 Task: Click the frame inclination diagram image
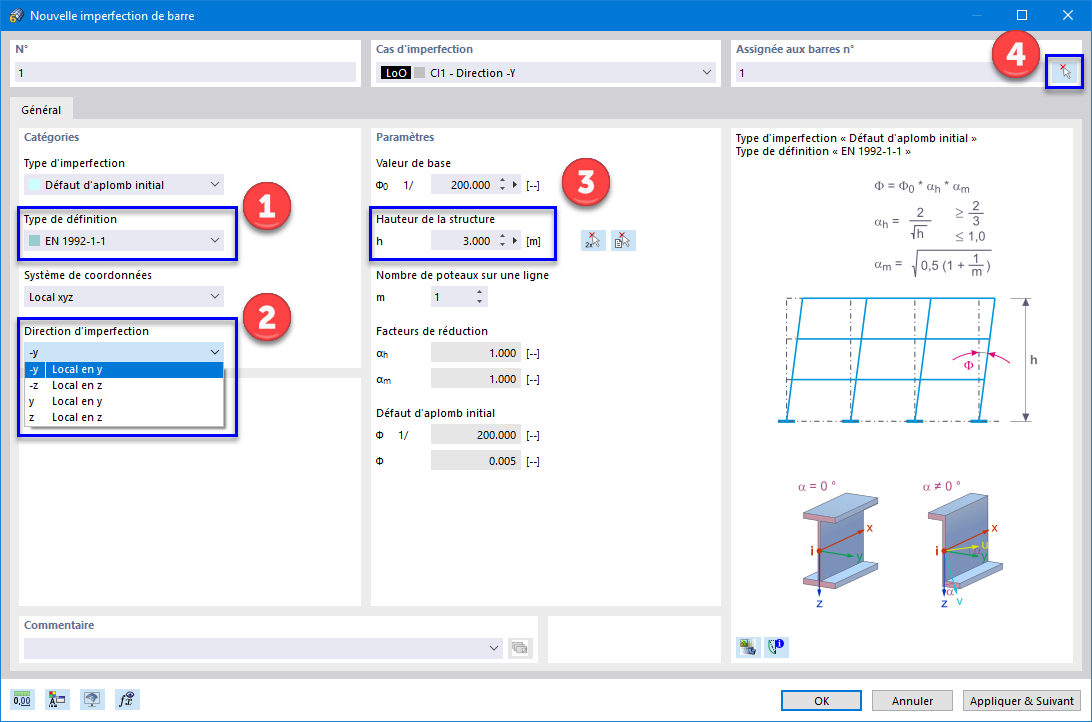[907, 360]
